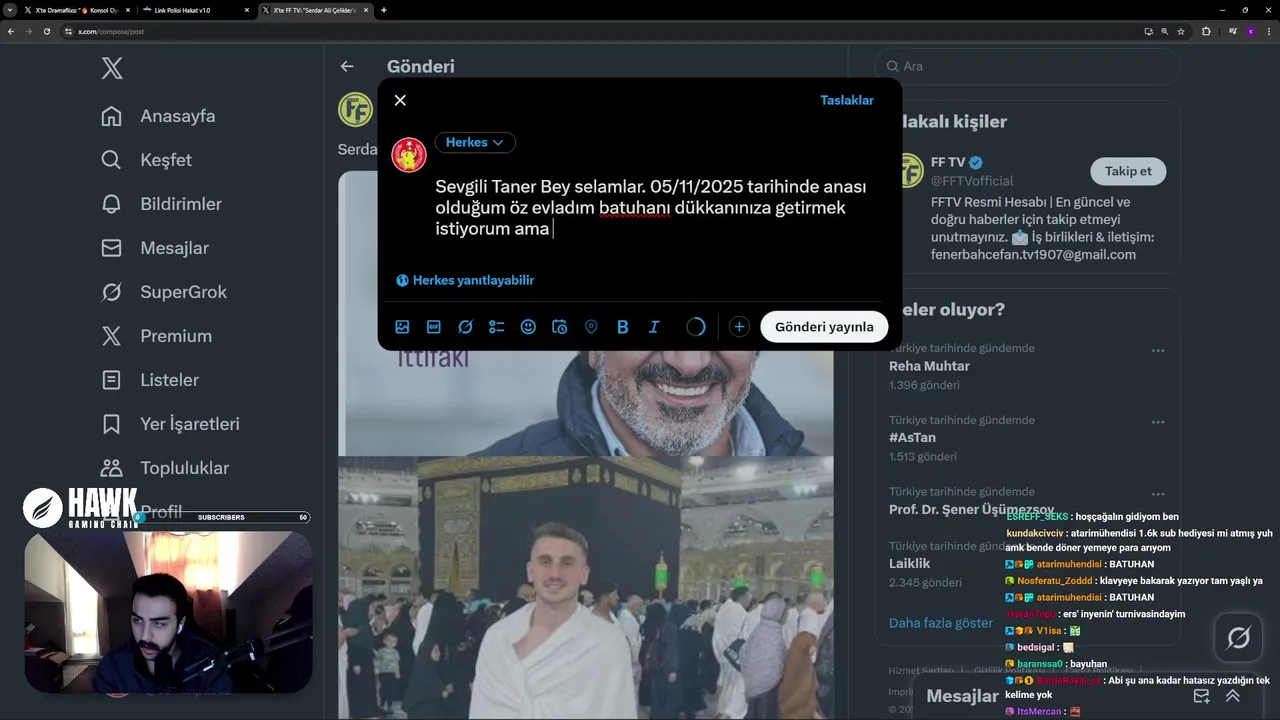The image size is (1280, 720).
Task: Open a new browser tab
Action: (x=384, y=10)
